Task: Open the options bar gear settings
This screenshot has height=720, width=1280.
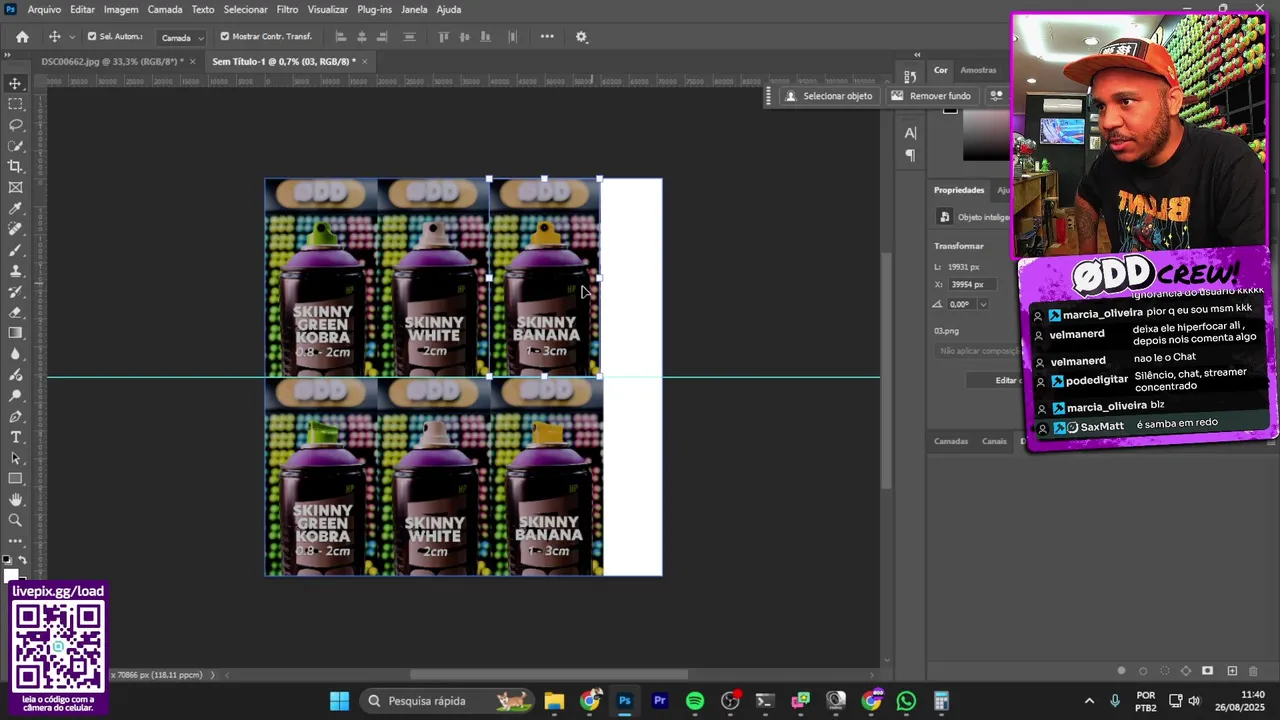Action: [x=581, y=37]
